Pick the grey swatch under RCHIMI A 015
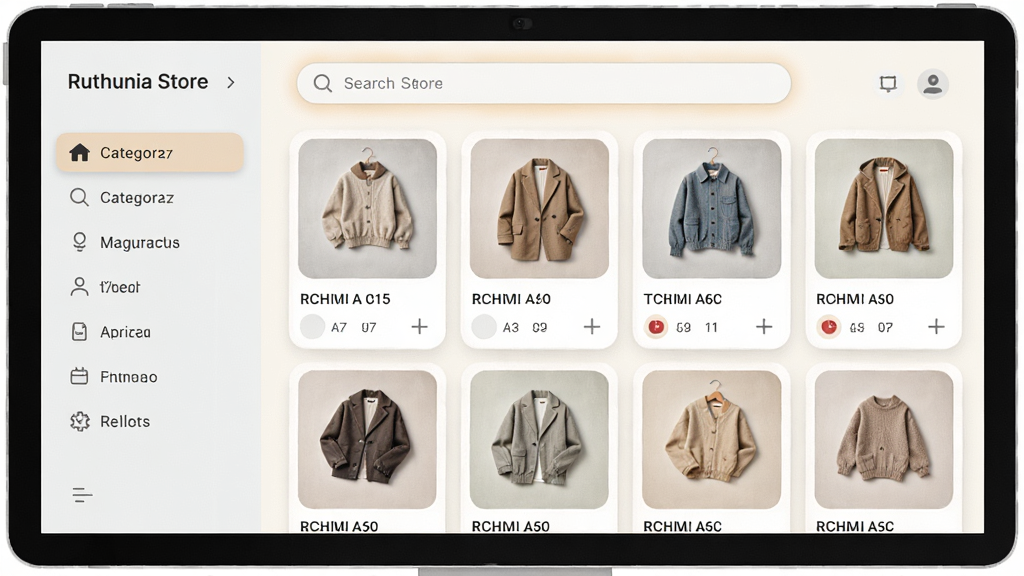This screenshot has height=576, width=1024. 312,327
